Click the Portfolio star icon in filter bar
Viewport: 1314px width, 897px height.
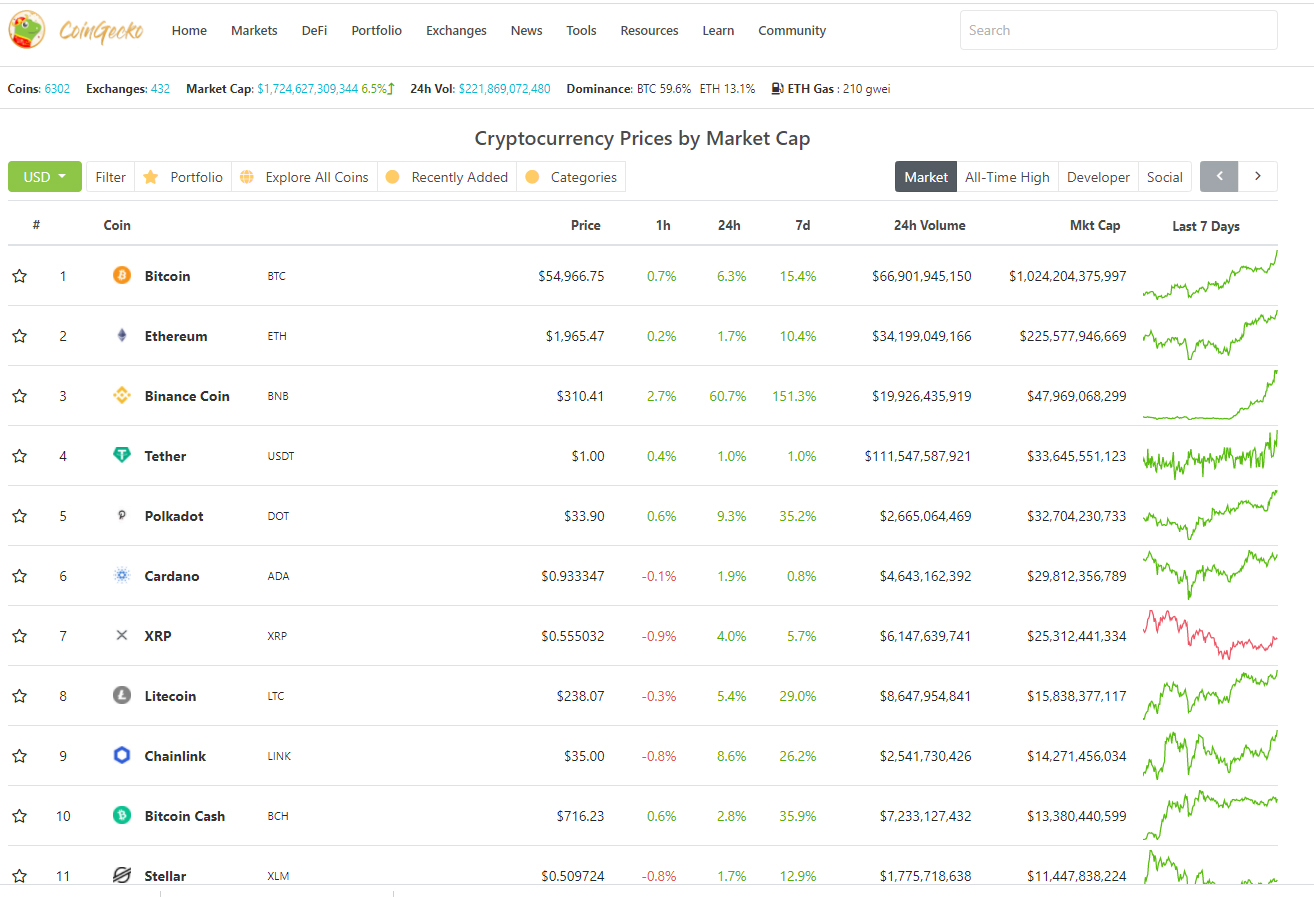click(x=151, y=177)
